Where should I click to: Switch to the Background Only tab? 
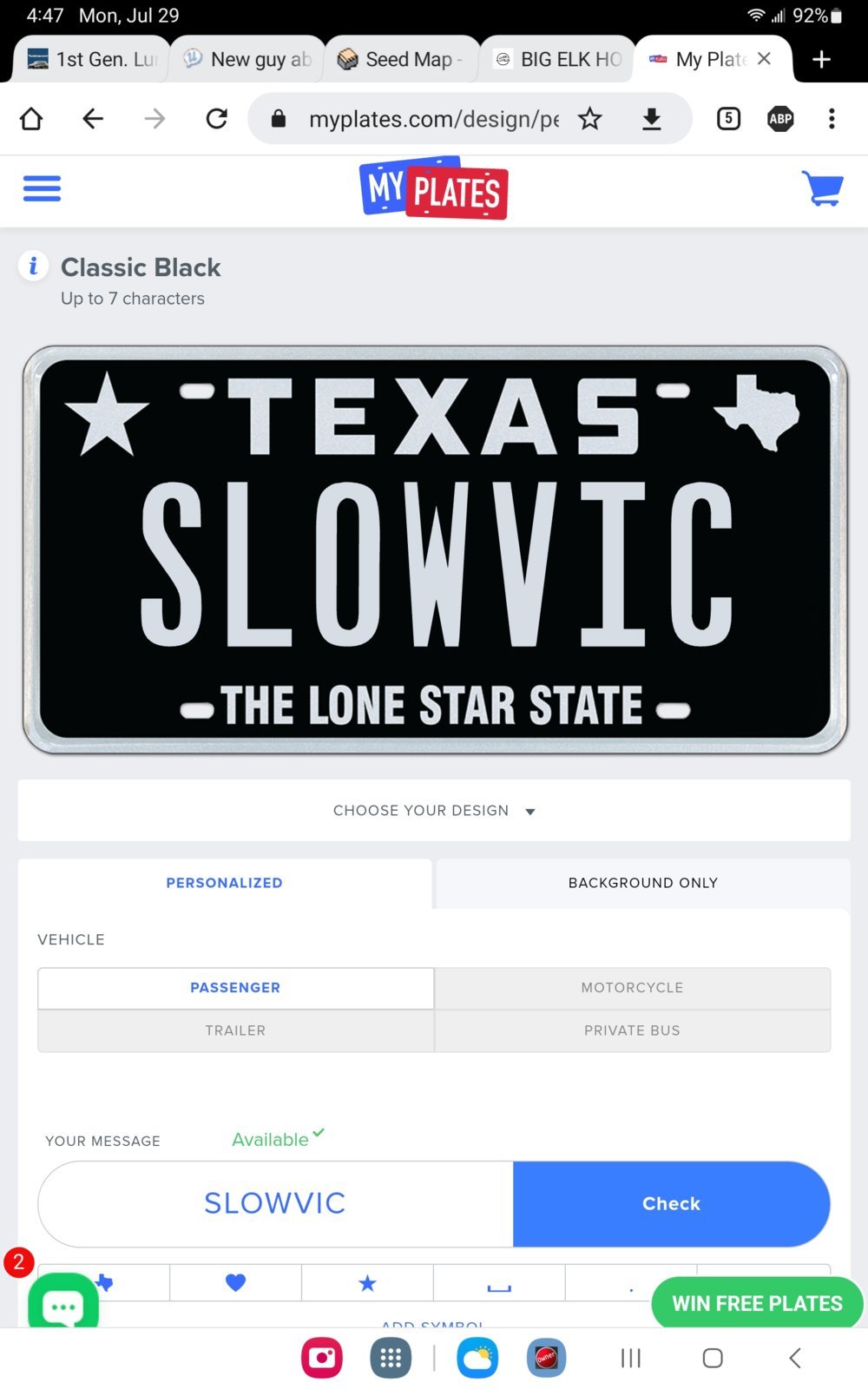[643, 883]
